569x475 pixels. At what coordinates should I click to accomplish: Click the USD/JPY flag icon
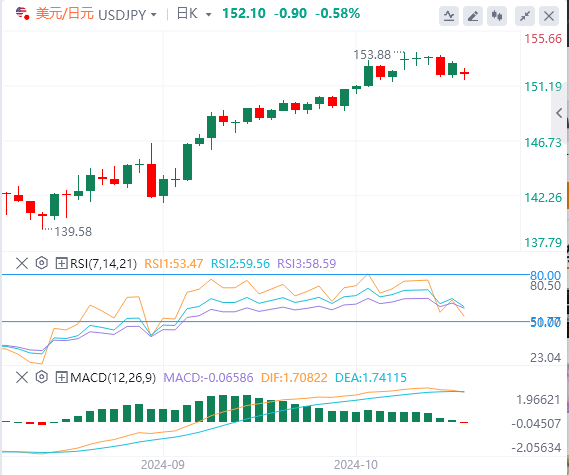coord(22,13)
